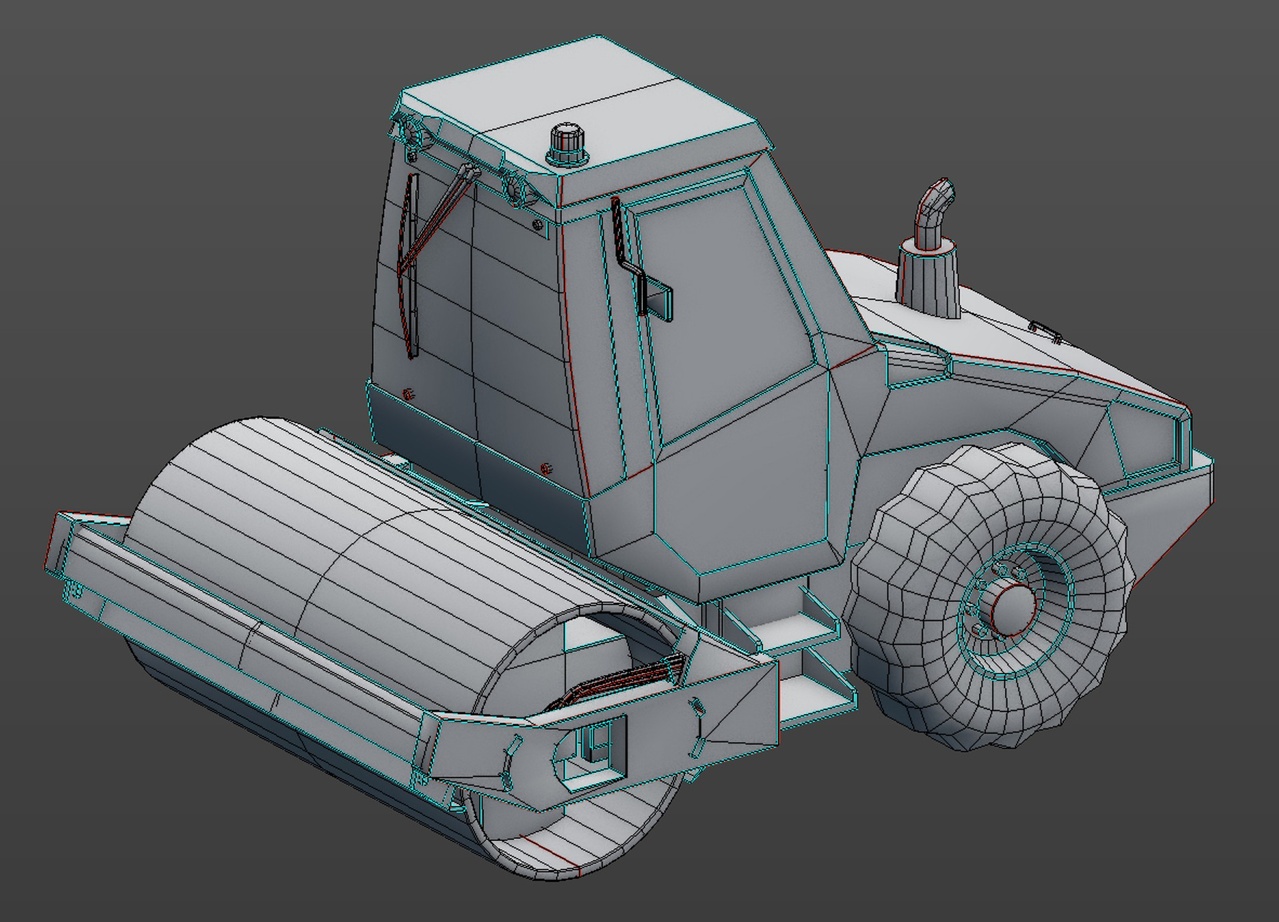Click the wheel hub center of the rear tire
1279x922 pixels.
1013,607
